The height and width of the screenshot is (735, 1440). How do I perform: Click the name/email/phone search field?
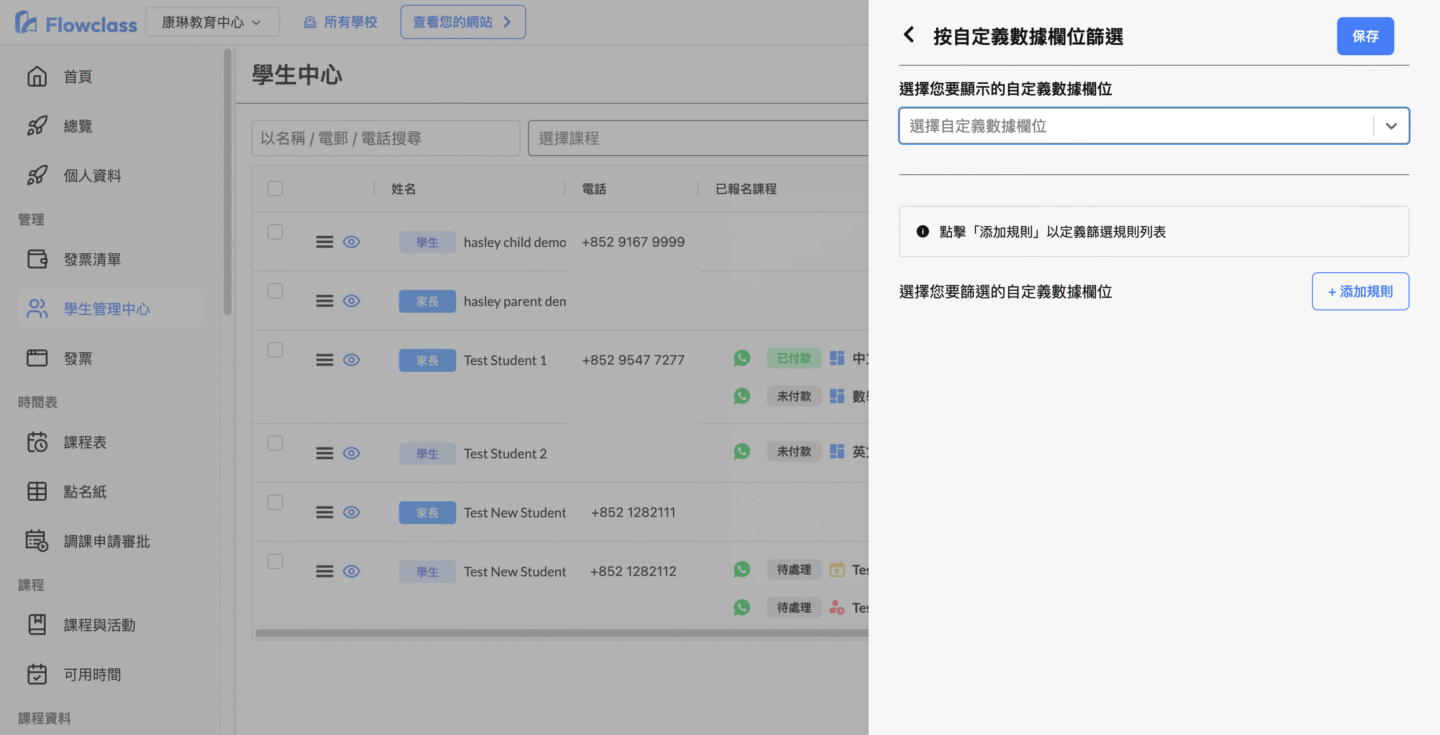[385, 138]
